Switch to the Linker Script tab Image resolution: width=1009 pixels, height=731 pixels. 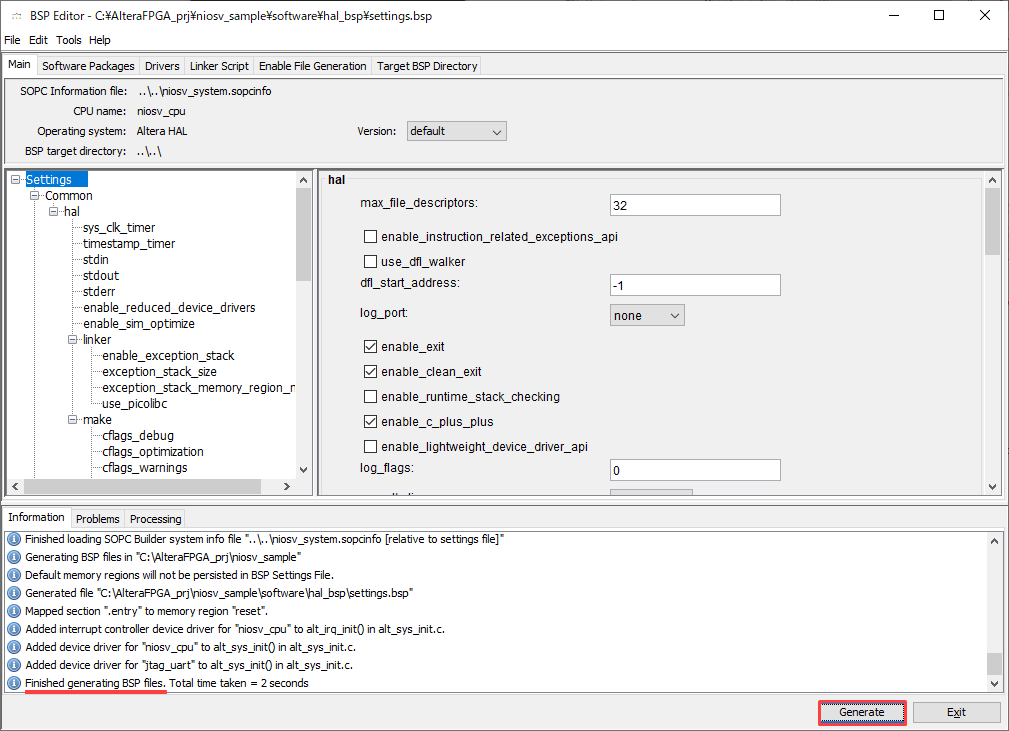point(219,66)
